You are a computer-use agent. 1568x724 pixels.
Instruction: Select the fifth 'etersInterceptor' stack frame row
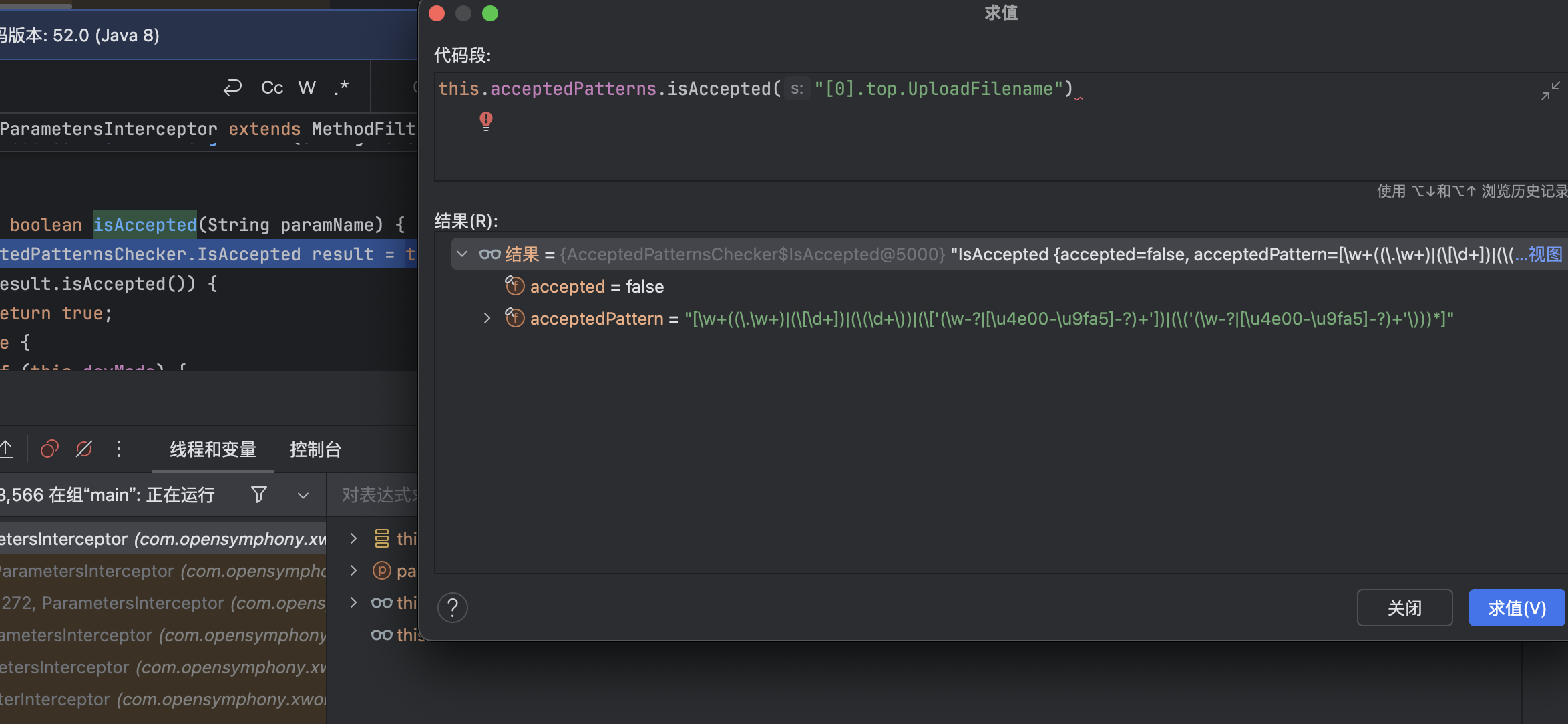163,667
